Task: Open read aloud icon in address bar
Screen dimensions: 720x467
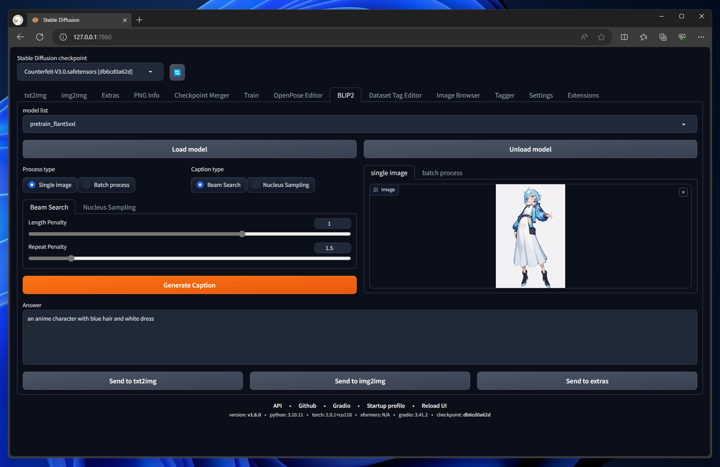Action: 584,37
